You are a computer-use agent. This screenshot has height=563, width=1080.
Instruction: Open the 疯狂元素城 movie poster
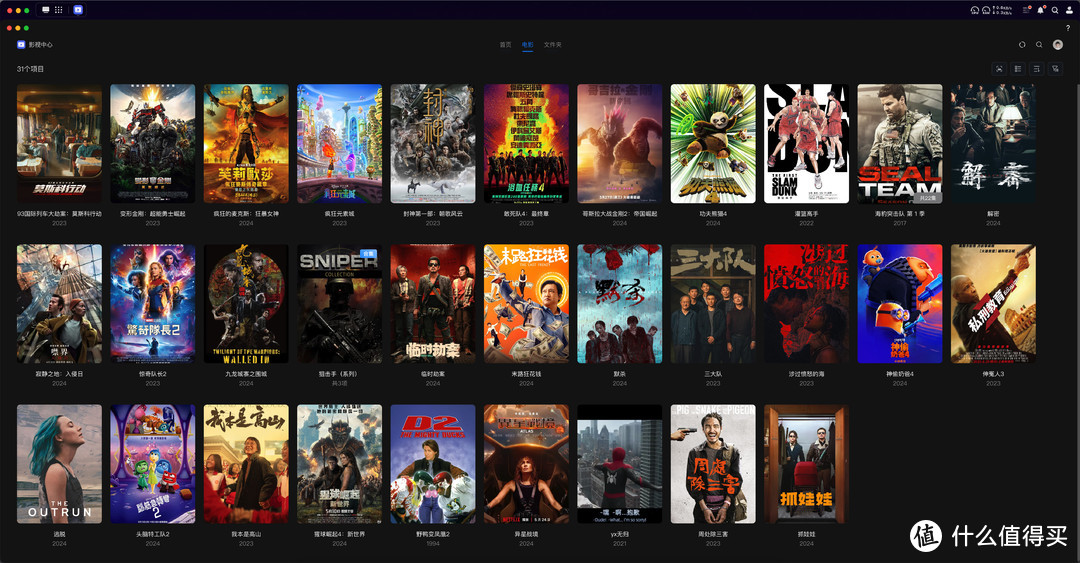point(340,143)
